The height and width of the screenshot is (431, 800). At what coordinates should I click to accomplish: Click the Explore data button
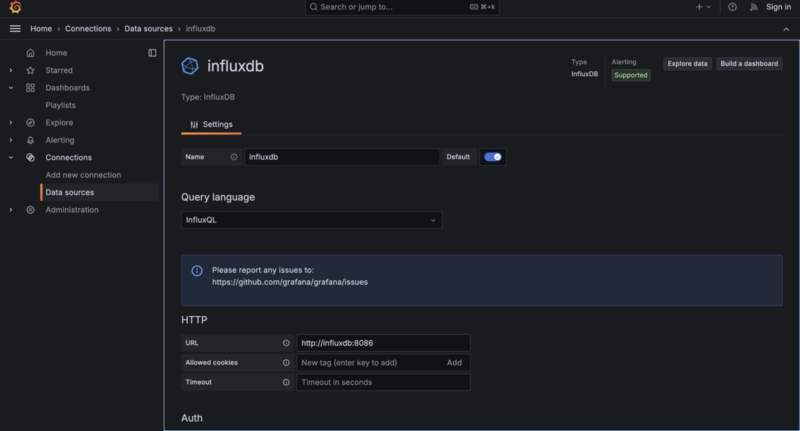click(x=687, y=64)
